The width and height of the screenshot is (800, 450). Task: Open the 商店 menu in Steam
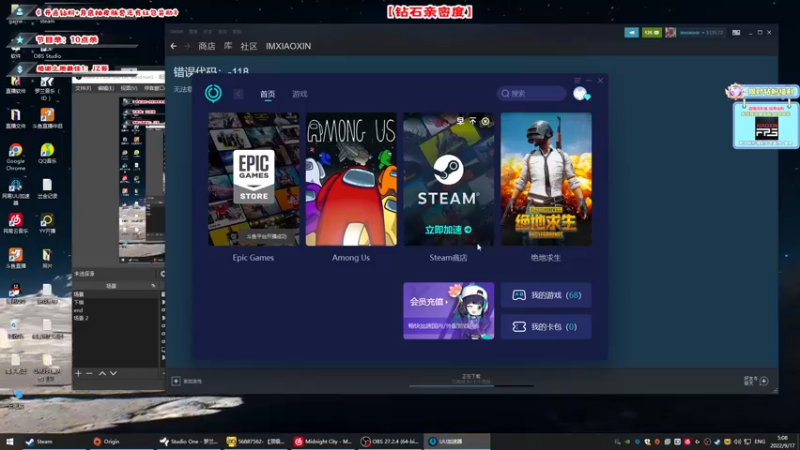(207, 46)
